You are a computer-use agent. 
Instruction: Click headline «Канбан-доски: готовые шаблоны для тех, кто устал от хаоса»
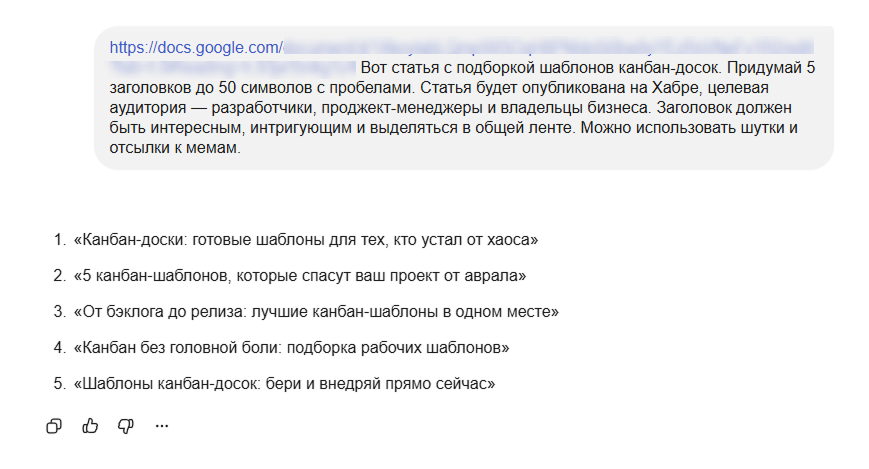click(x=305, y=240)
